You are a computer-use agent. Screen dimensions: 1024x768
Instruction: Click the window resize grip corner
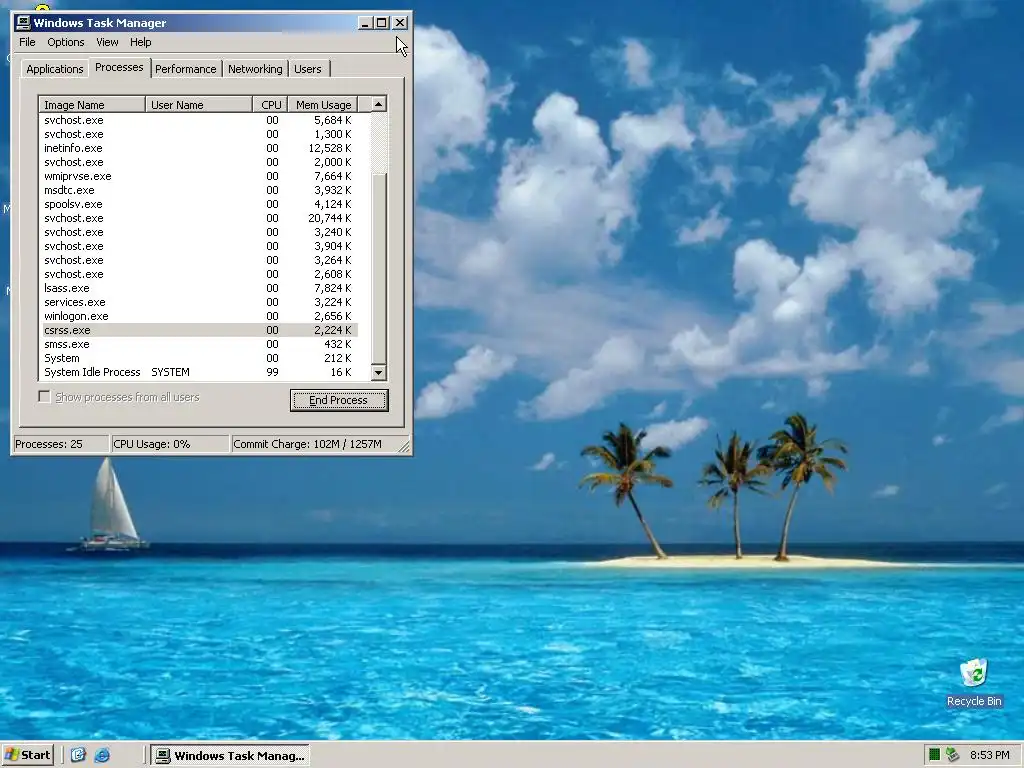(404, 447)
